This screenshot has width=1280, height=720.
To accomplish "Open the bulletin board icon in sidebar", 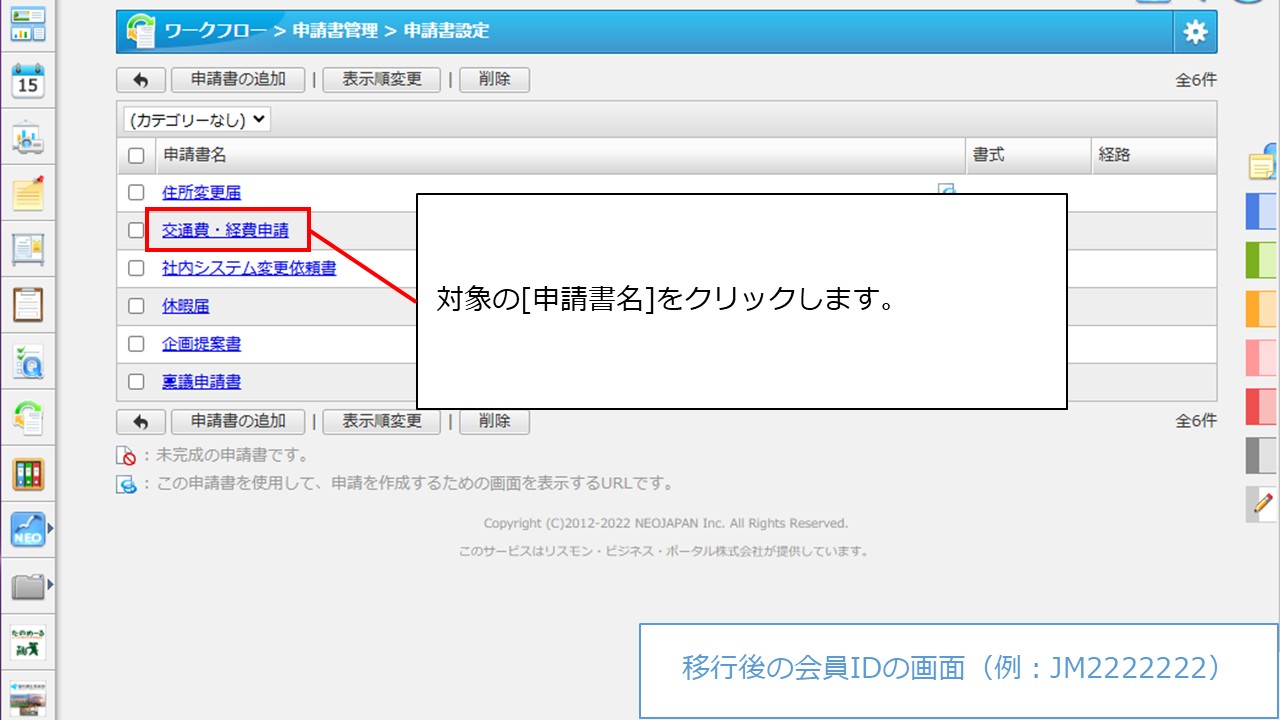I will (28, 249).
